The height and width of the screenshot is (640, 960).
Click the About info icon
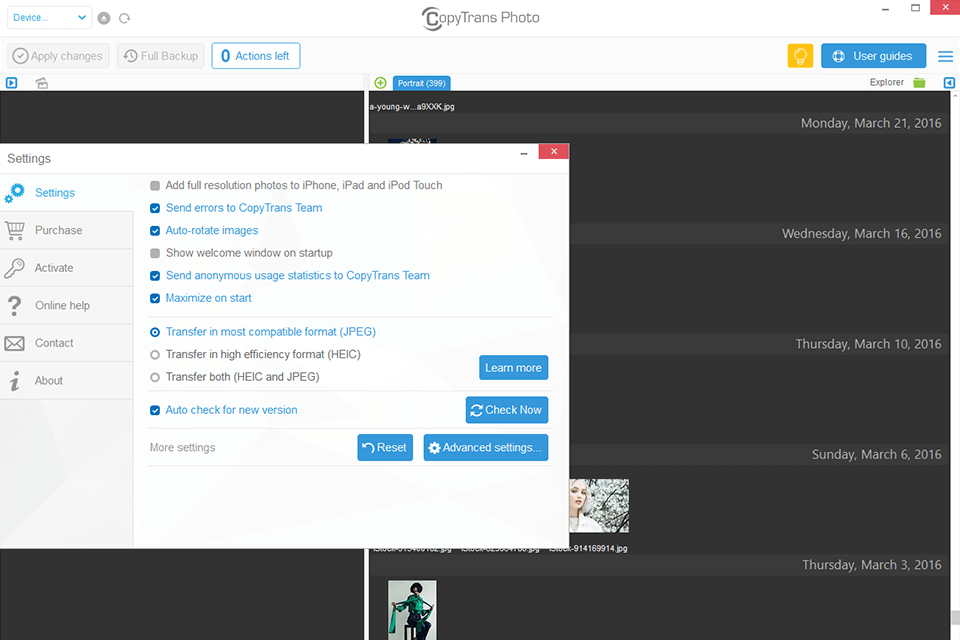[15, 381]
